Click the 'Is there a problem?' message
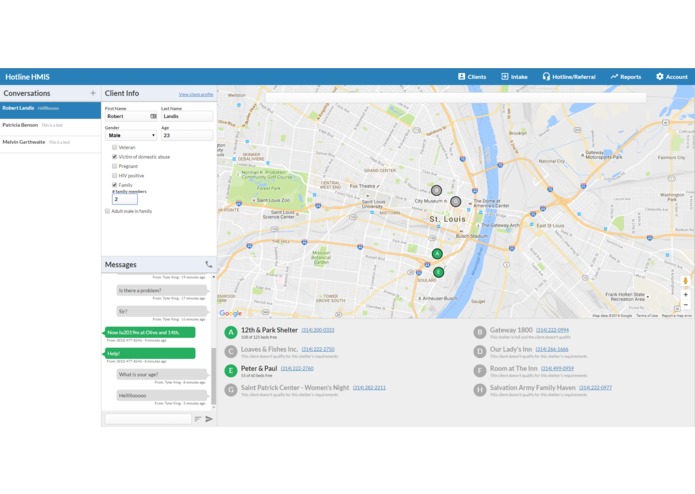695x494 pixels. [x=162, y=291]
